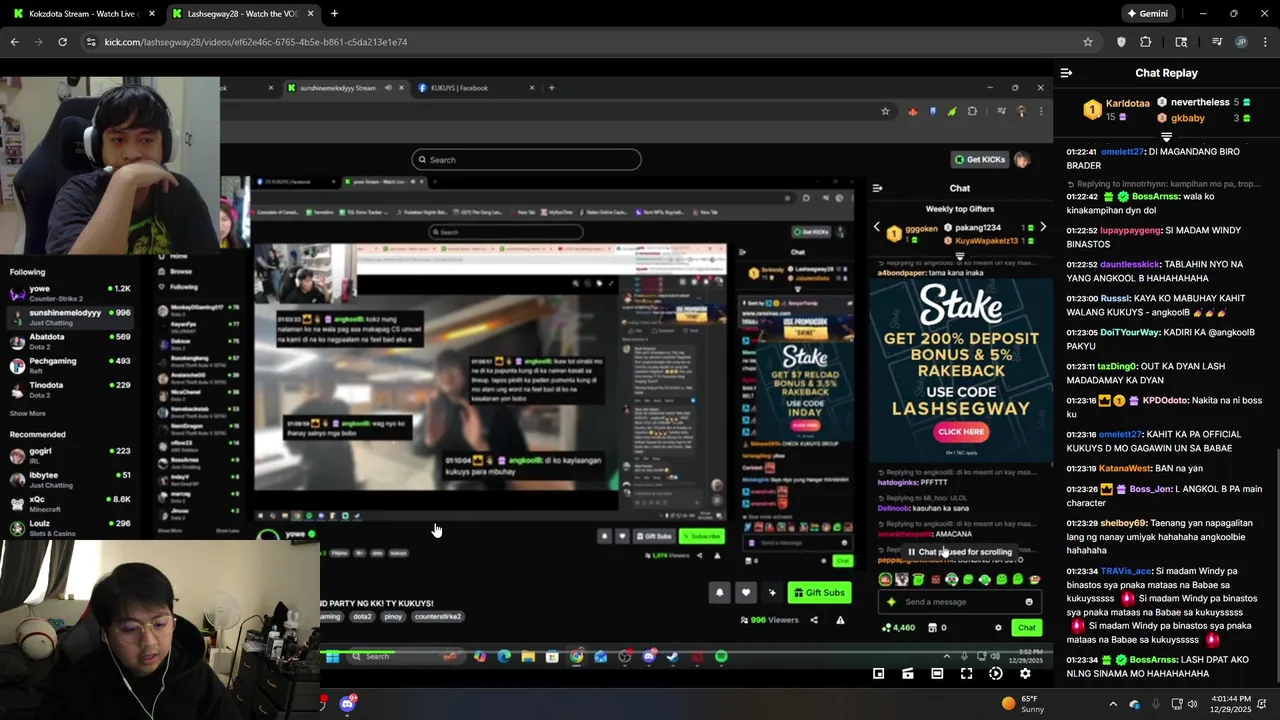1280x720 pixels.
Task: Open the JP Chrome profile menu
Action: [1241, 42]
